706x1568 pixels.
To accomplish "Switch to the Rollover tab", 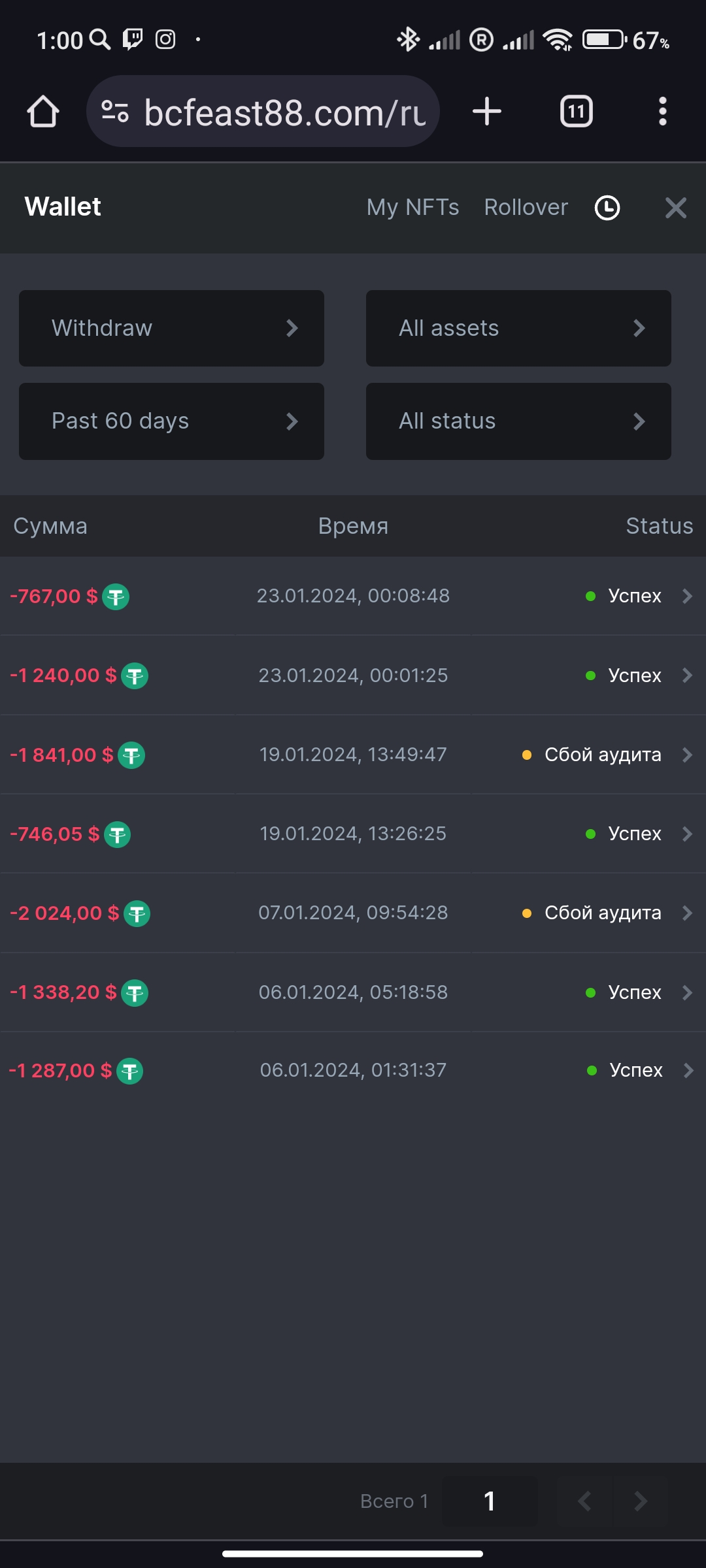I will (526, 208).
